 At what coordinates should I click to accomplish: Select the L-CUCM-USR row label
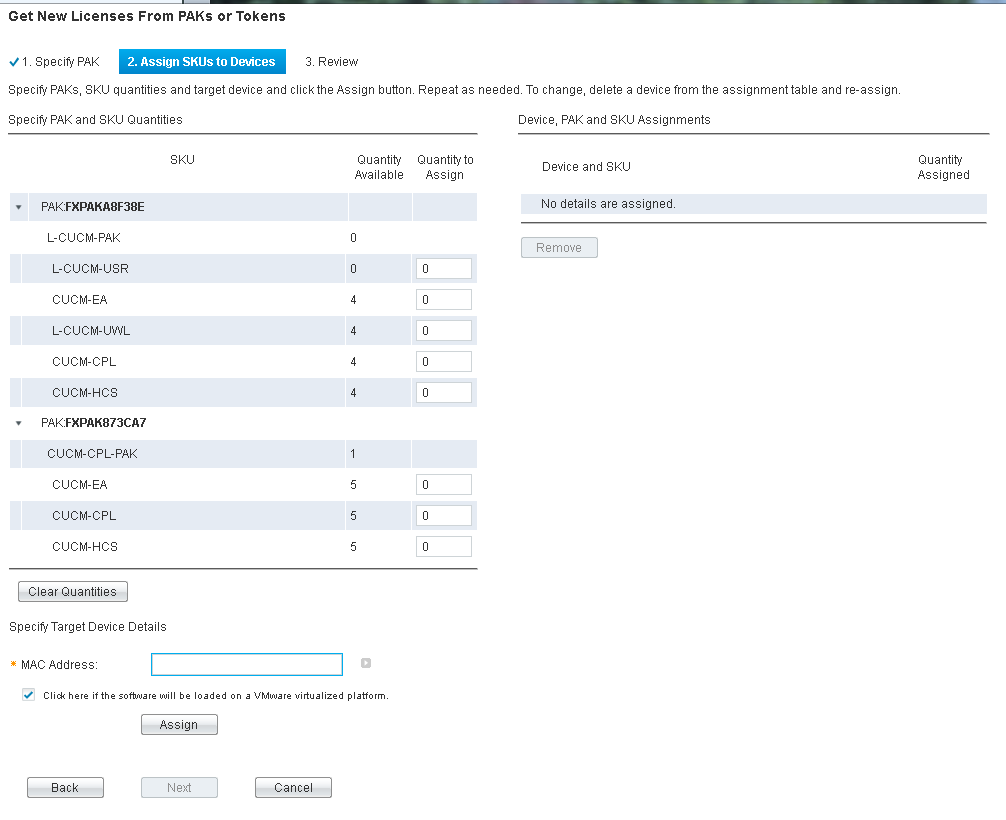click(90, 269)
